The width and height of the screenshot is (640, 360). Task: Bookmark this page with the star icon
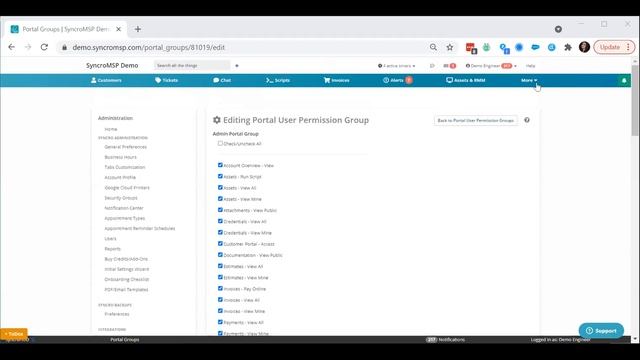click(450, 47)
